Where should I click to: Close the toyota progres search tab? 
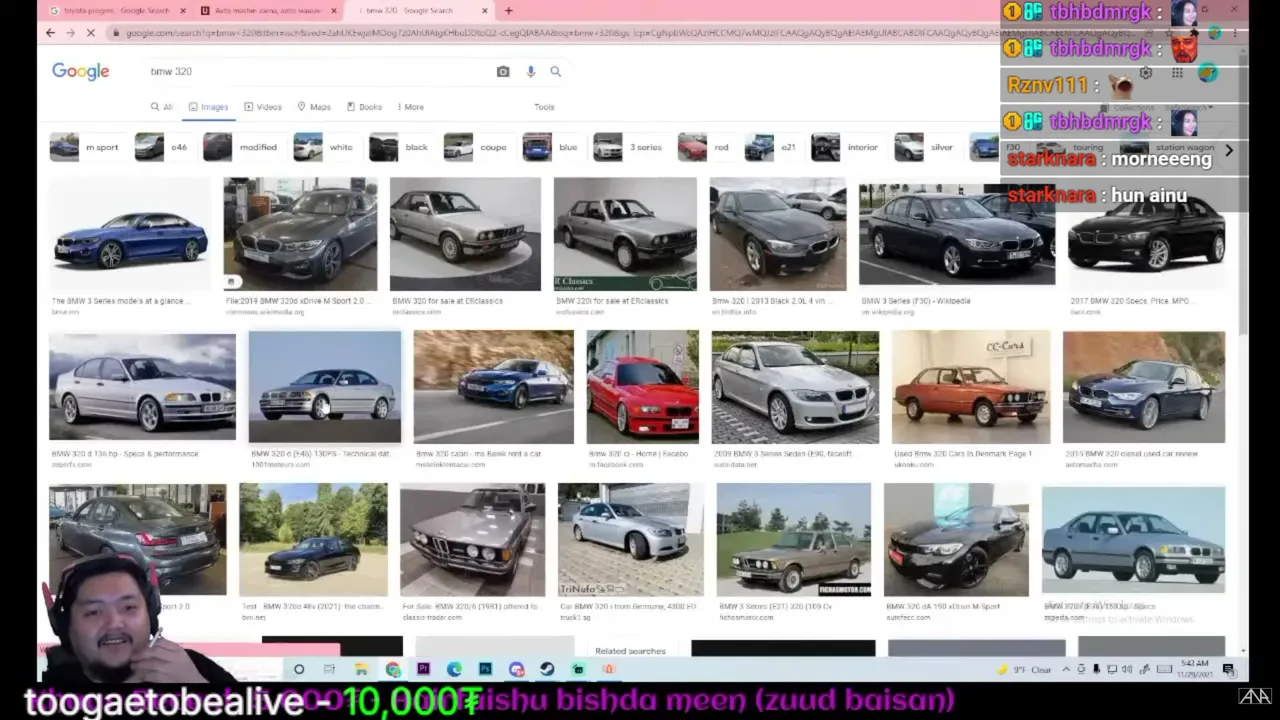[183, 11]
